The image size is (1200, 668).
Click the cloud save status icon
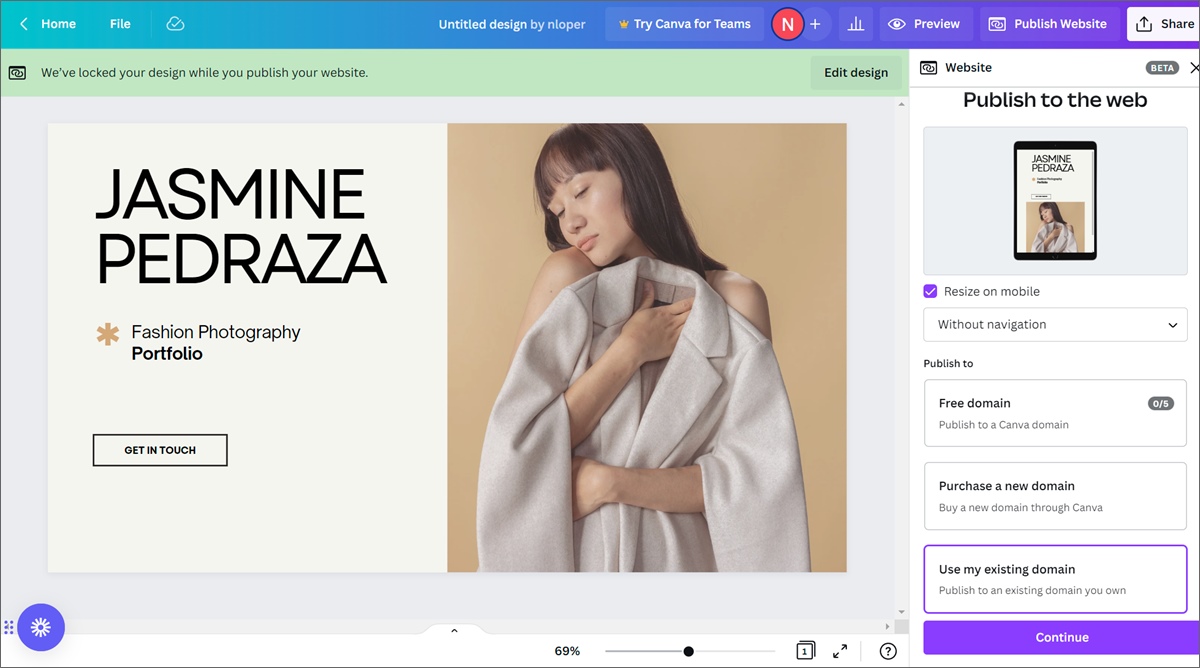pos(175,23)
